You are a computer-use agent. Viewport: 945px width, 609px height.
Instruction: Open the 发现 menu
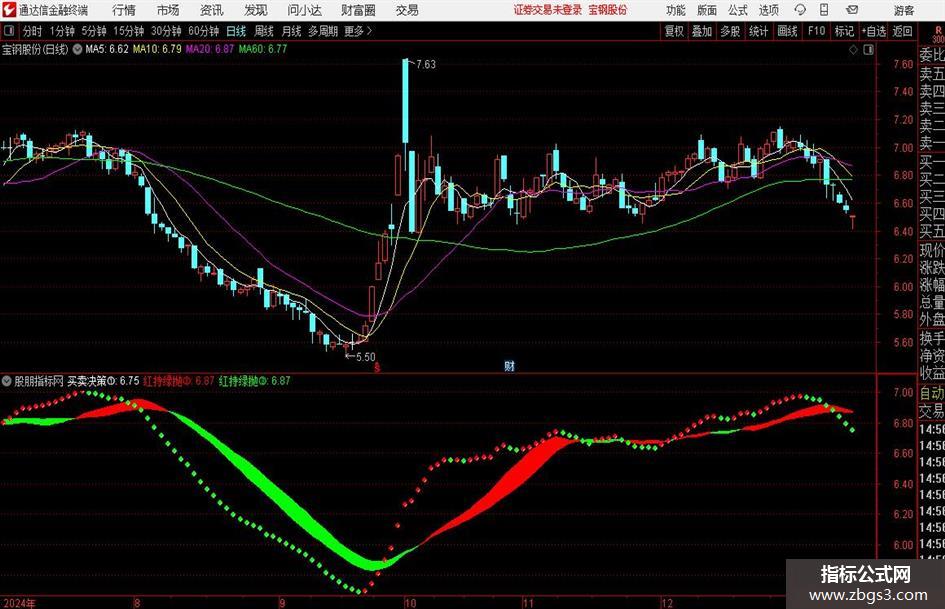click(256, 10)
